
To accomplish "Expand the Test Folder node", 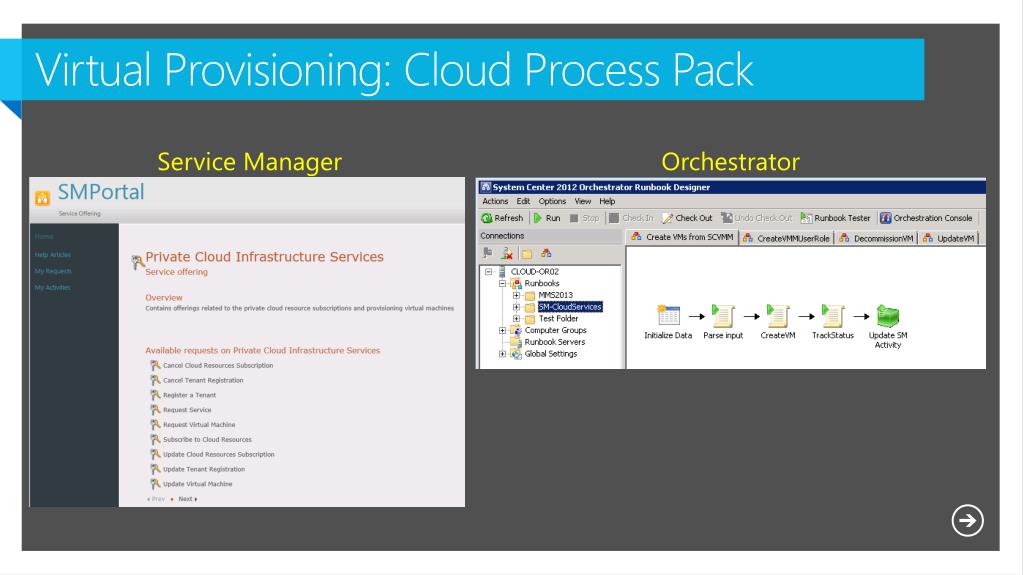I will tap(516, 319).
